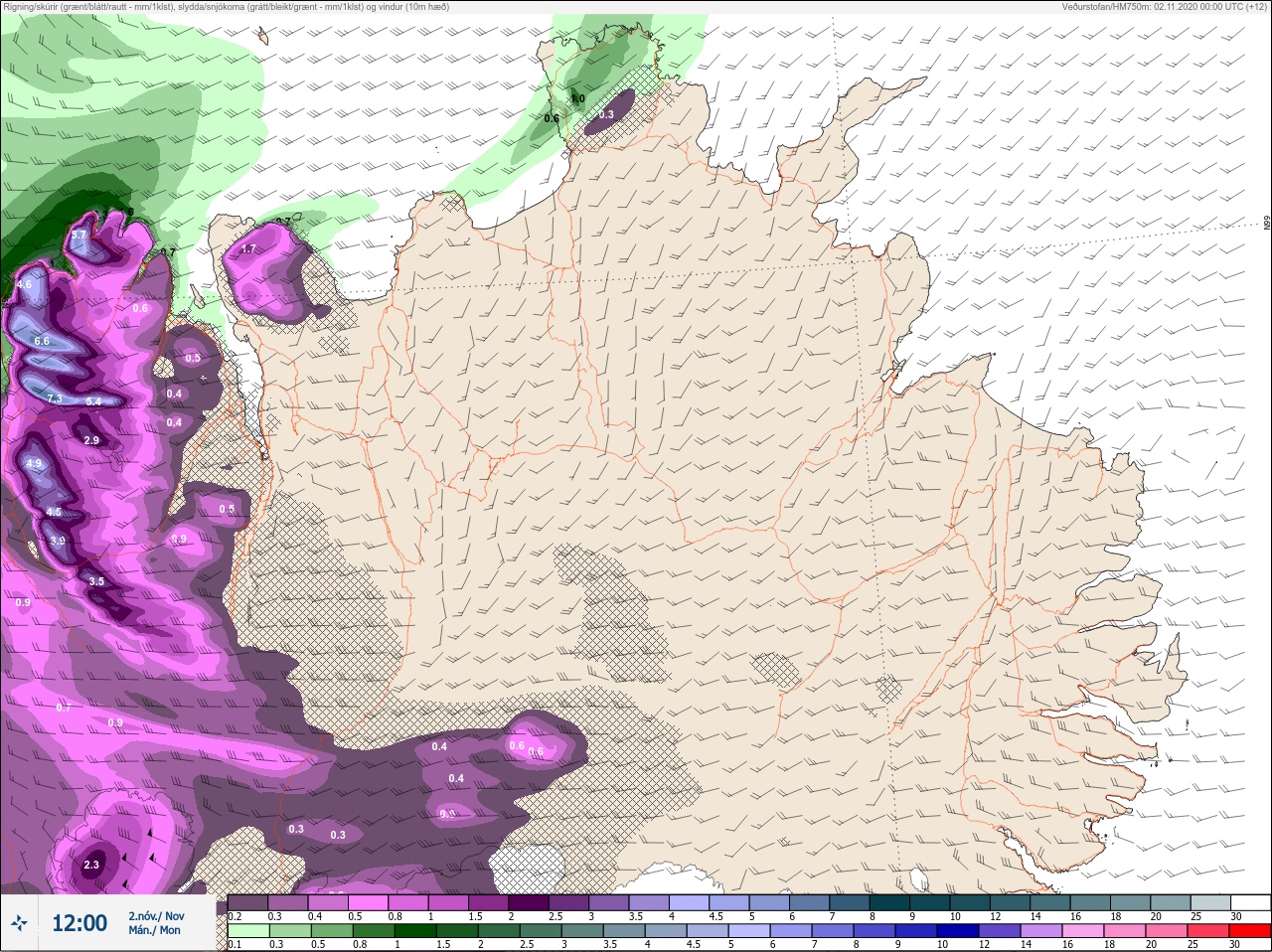Click the 1.0 value in the north
Image resolution: width=1272 pixels, height=952 pixels.
577,98
